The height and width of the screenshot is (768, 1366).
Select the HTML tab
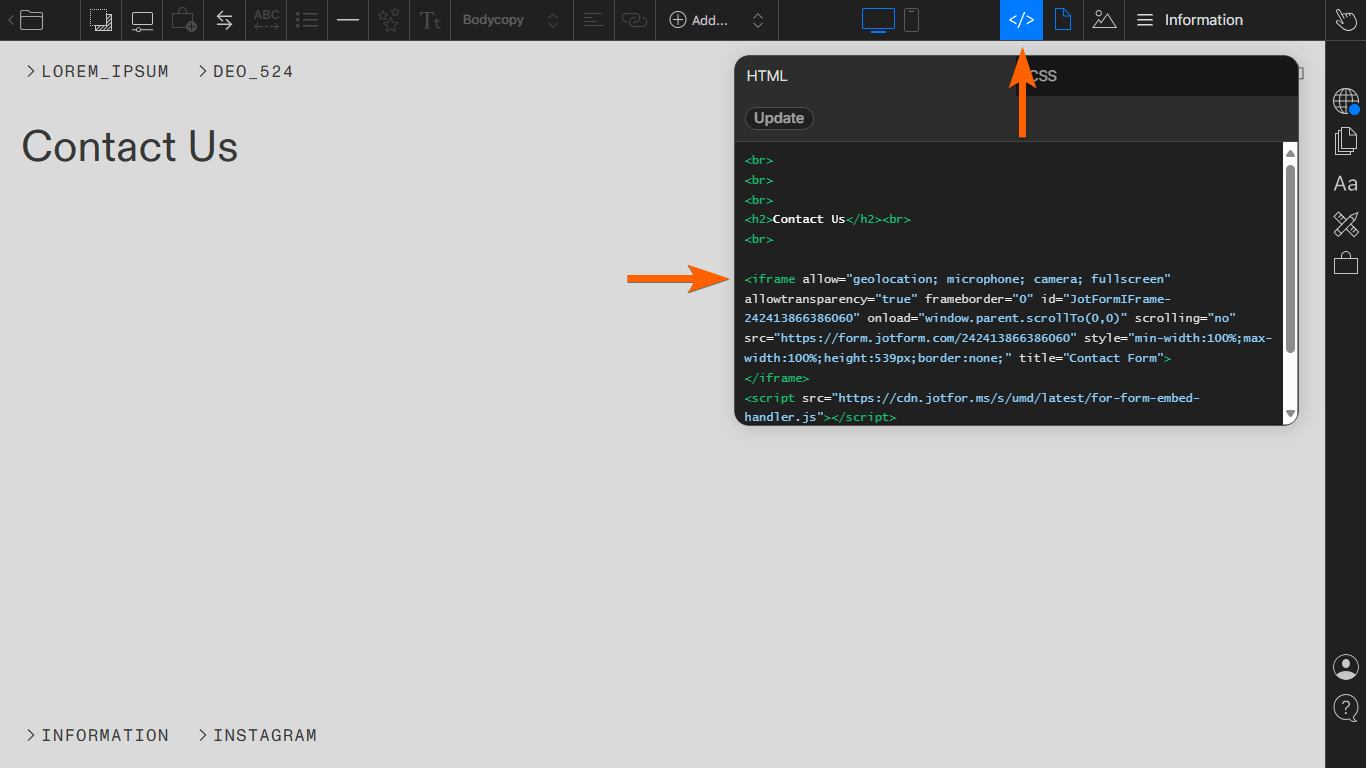click(x=767, y=76)
